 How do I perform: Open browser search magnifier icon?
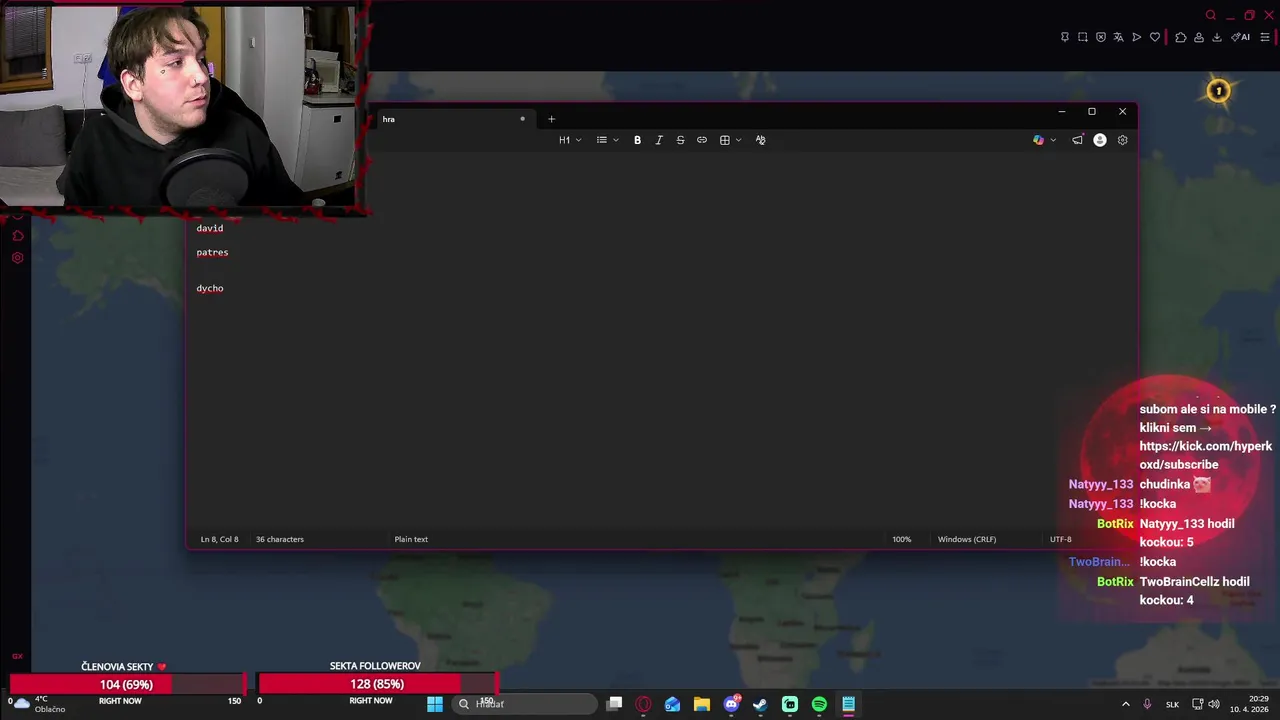click(1210, 15)
